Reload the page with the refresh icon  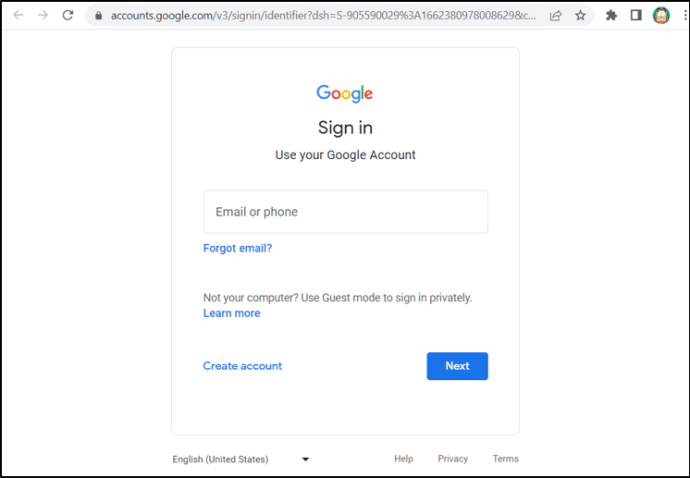click(68, 15)
